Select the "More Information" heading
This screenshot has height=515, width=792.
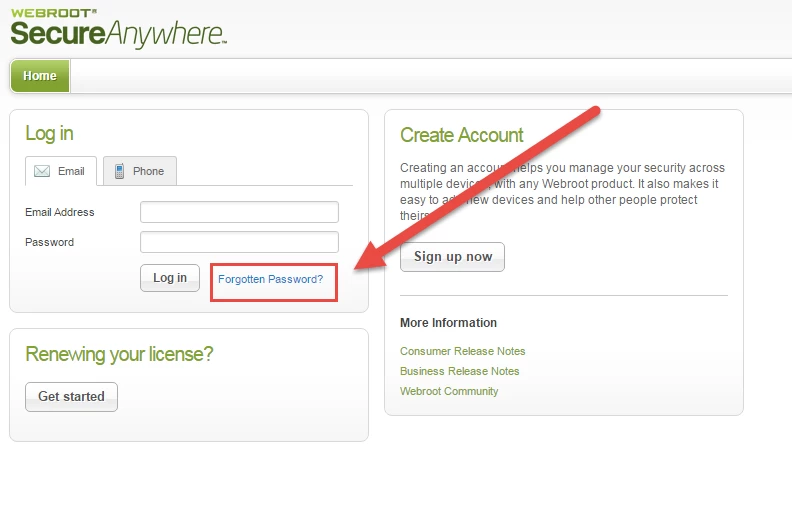(449, 323)
